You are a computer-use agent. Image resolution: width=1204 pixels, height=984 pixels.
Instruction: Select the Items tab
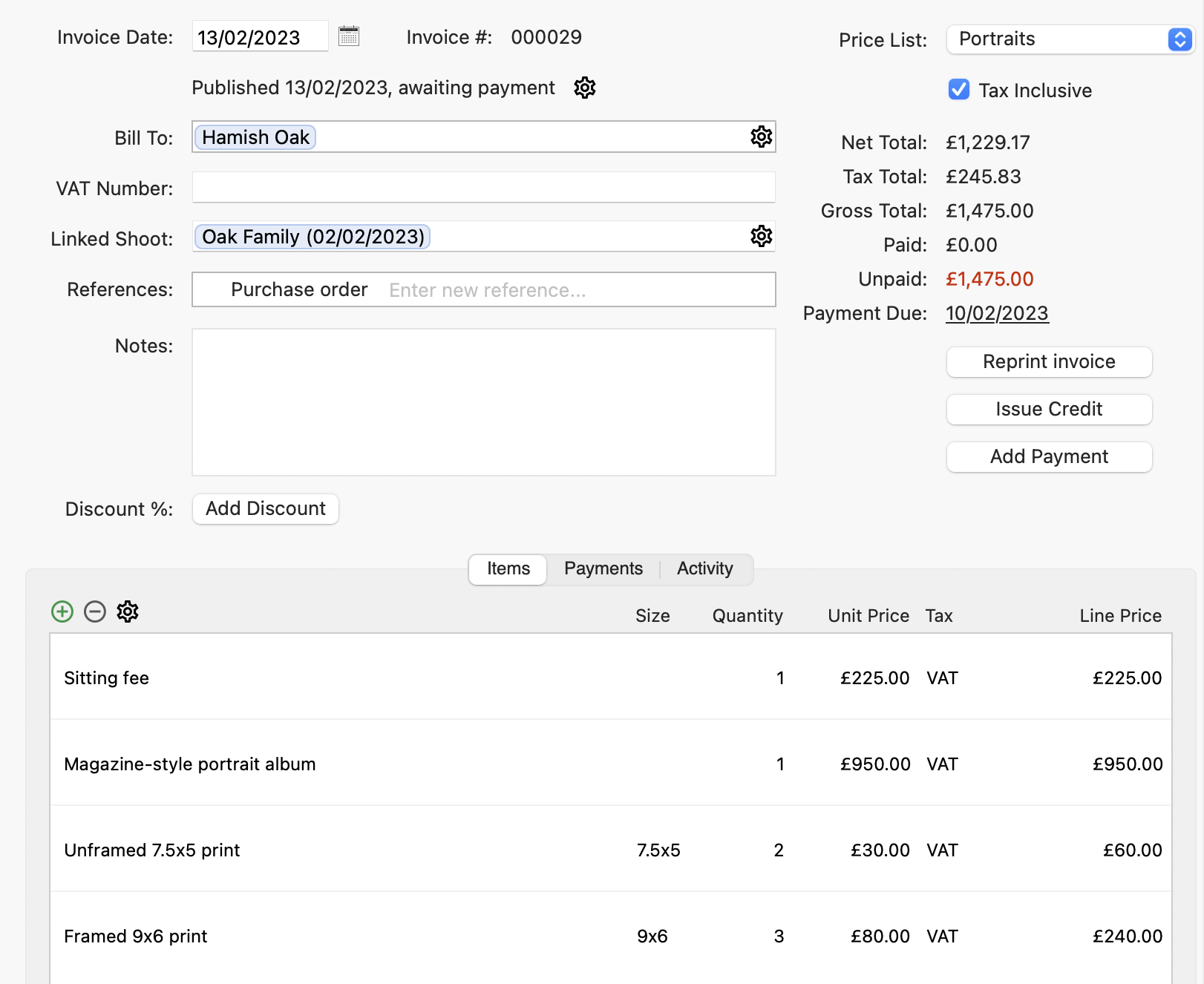[507, 568]
